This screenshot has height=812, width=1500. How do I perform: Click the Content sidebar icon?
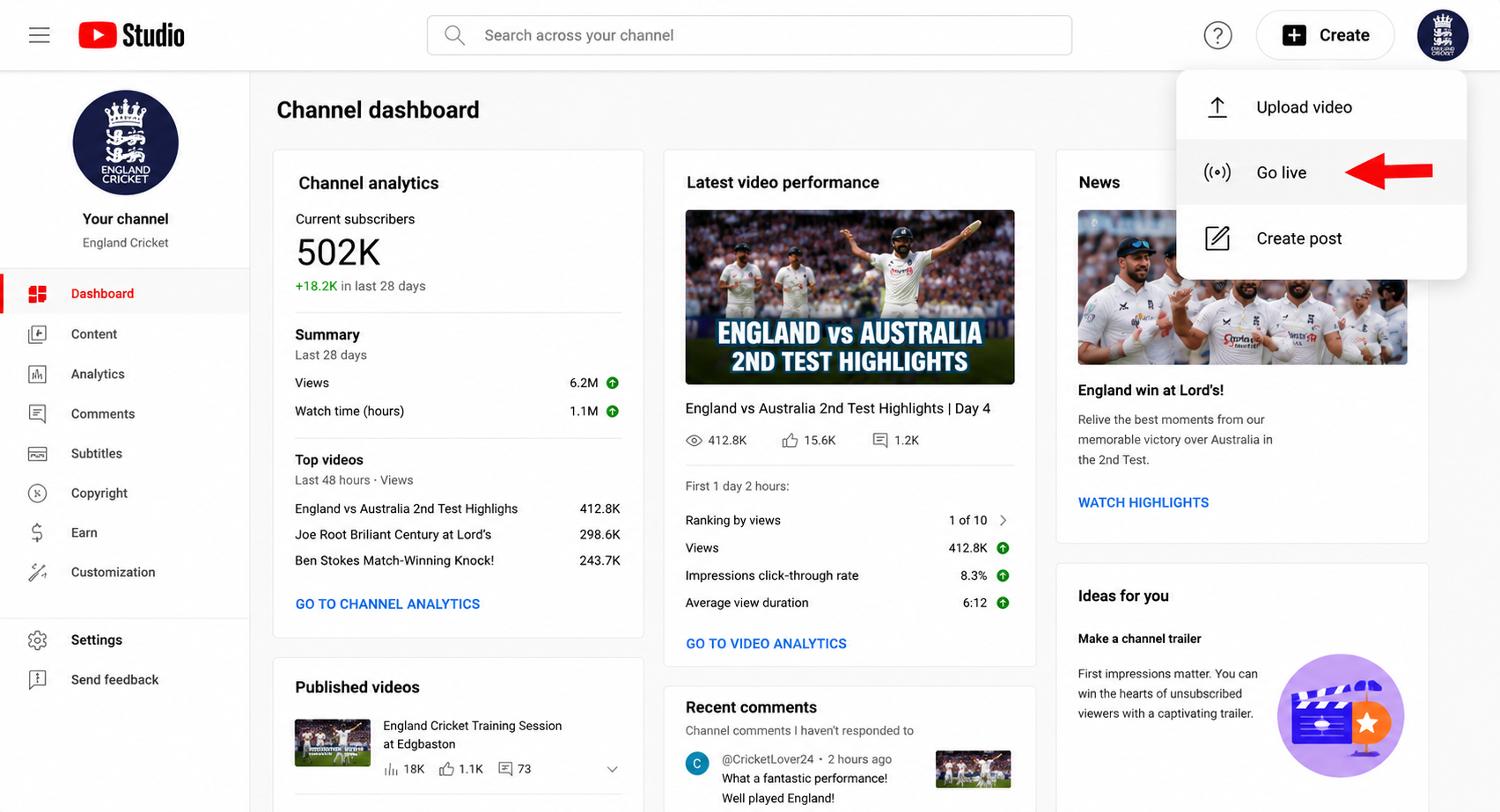click(37, 334)
